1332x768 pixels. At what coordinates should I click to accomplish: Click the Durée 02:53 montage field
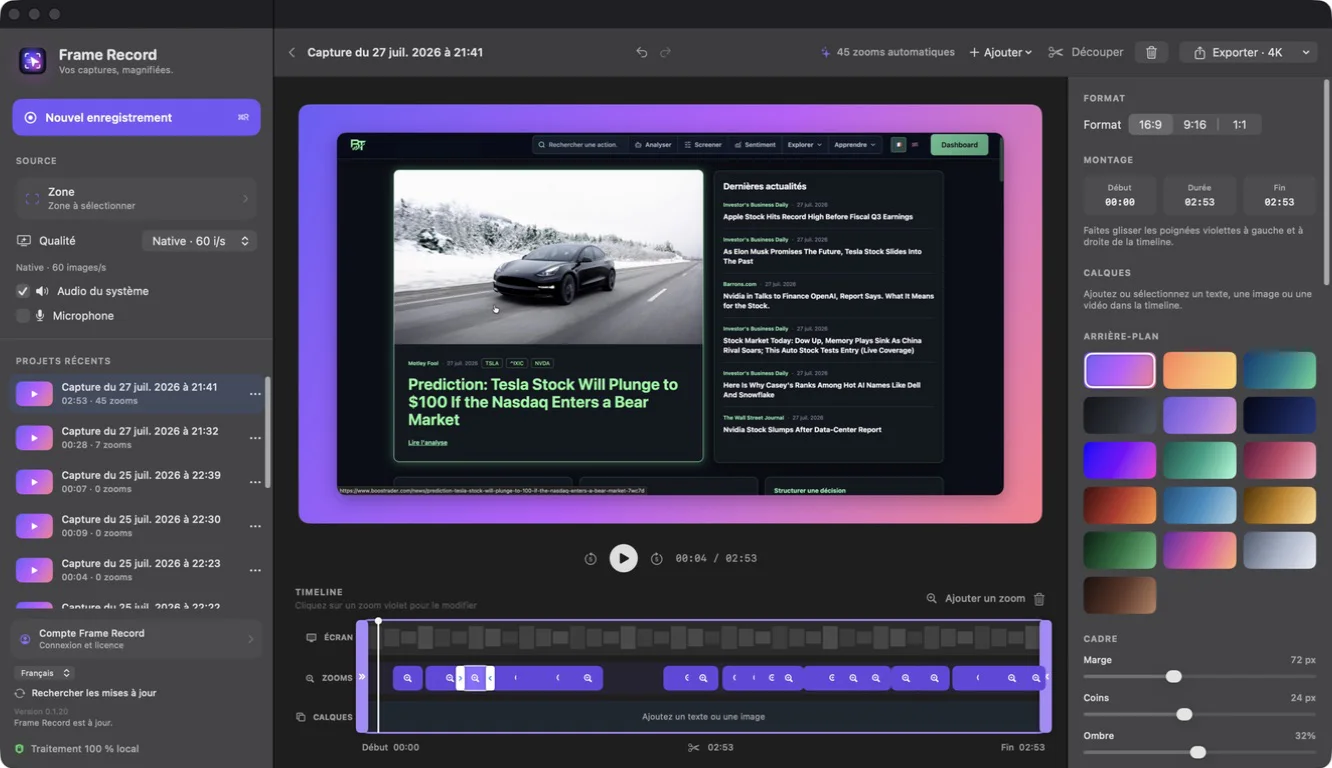(1199, 195)
